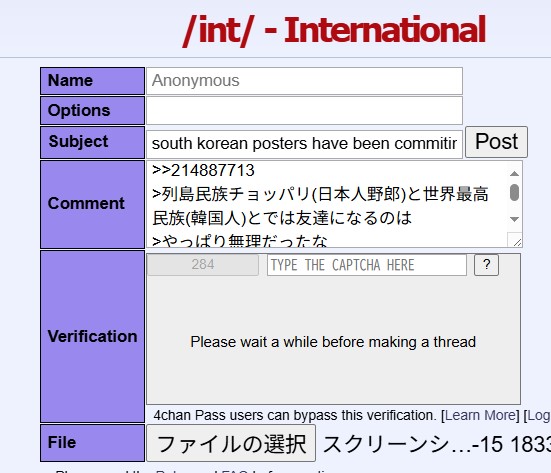551x473 pixels.
Task: Focus the TYPE THE CAPTCHA HERE field
Action: point(367,265)
